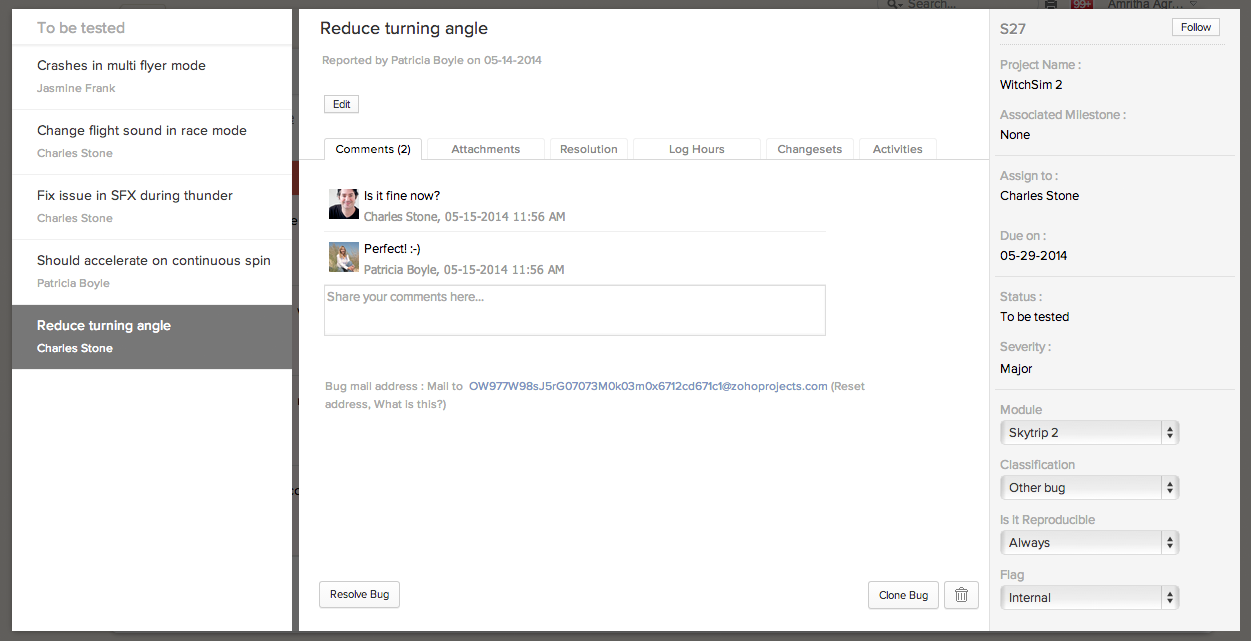Open the Flag dropdown set to Internal

[x=1089, y=597]
